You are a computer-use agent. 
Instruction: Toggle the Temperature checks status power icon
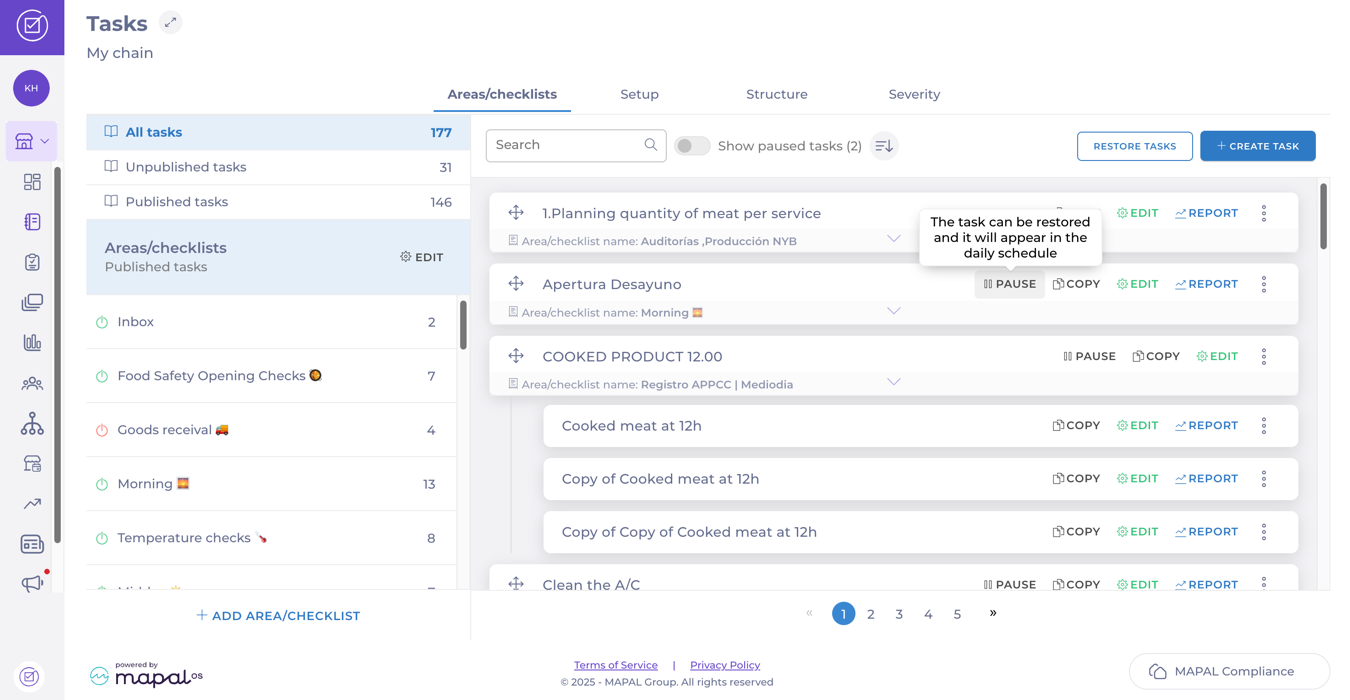coord(102,538)
